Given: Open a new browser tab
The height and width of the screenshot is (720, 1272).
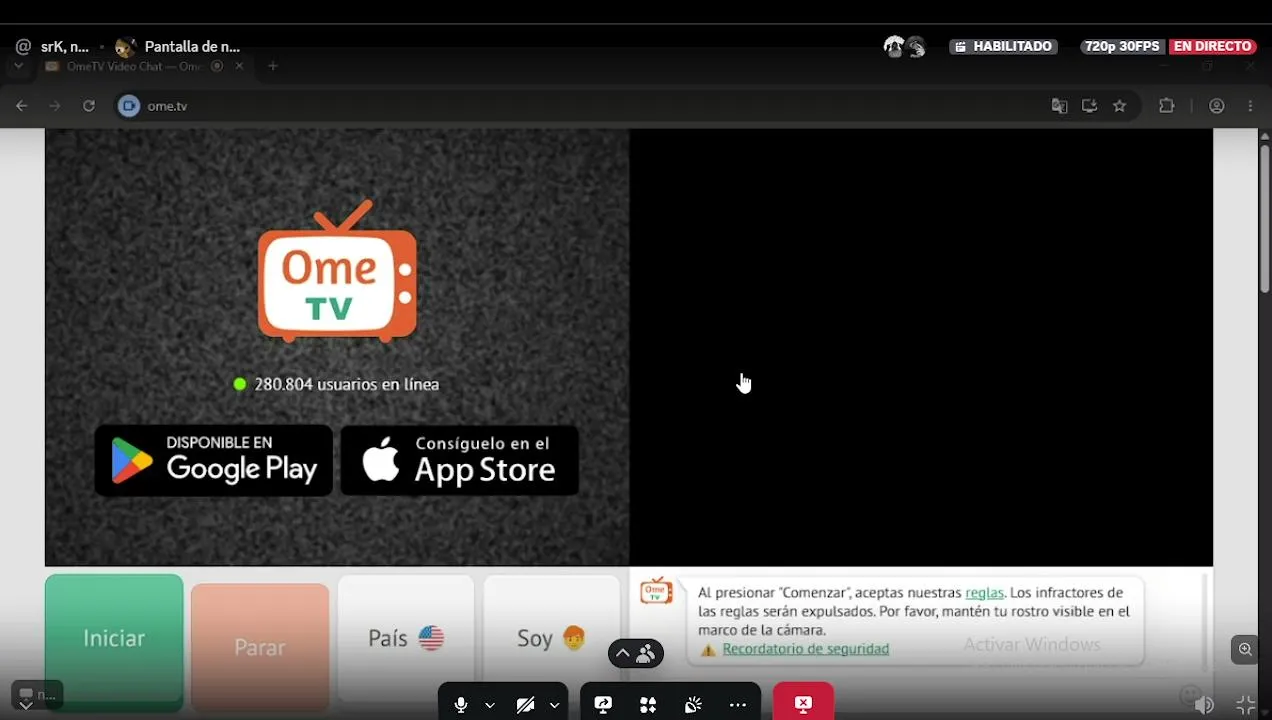Looking at the screenshot, I should pos(272,66).
